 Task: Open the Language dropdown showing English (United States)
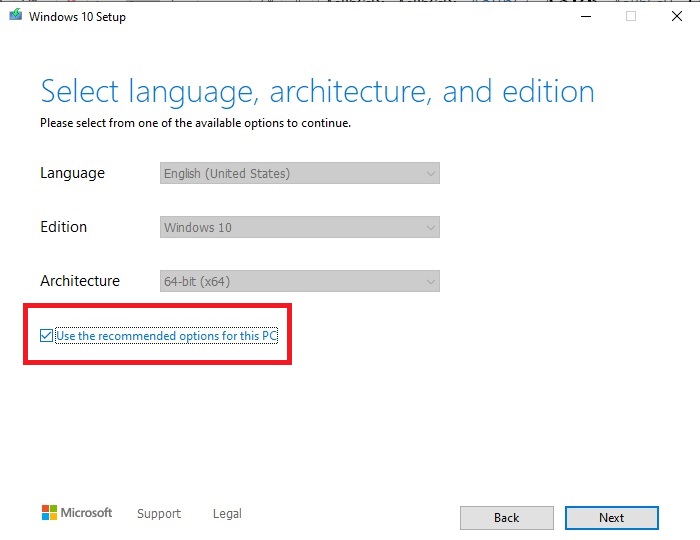(300, 174)
